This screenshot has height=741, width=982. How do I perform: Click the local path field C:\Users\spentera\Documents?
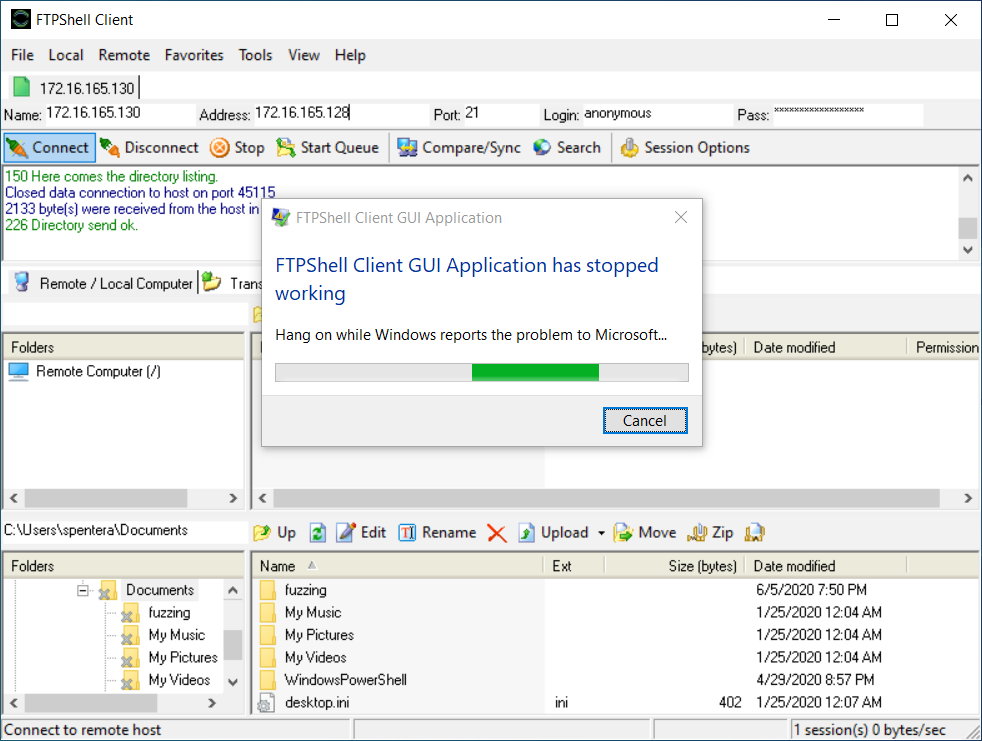tap(125, 531)
